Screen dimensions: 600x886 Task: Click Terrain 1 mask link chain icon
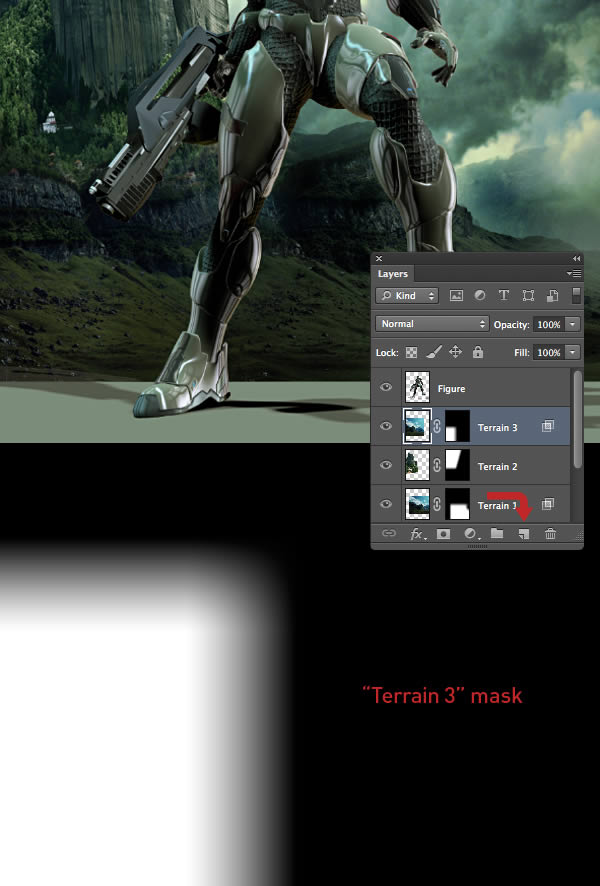[x=437, y=503]
